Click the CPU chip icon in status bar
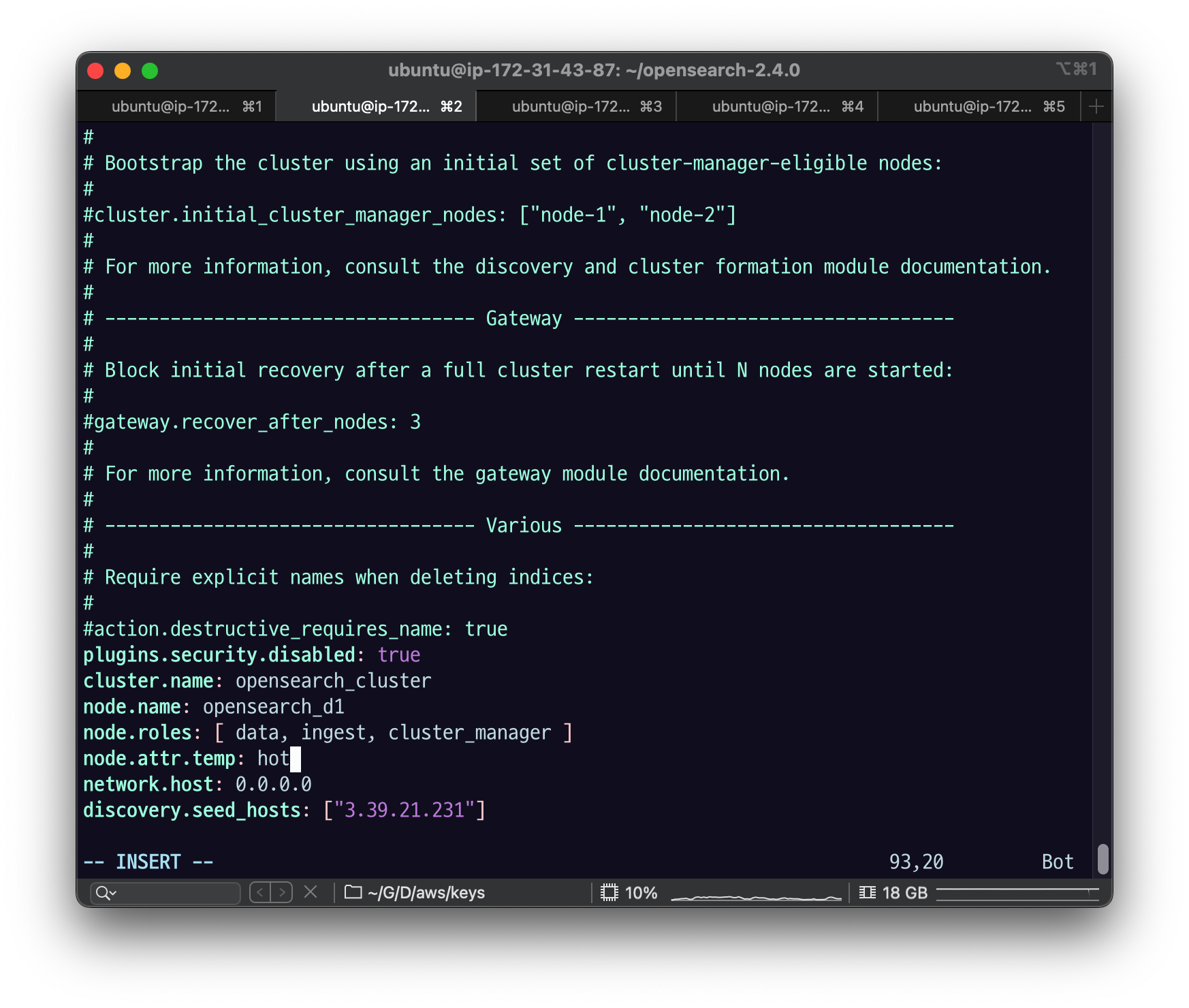The width and height of the screenshot is (1189, 1008). 609,892
